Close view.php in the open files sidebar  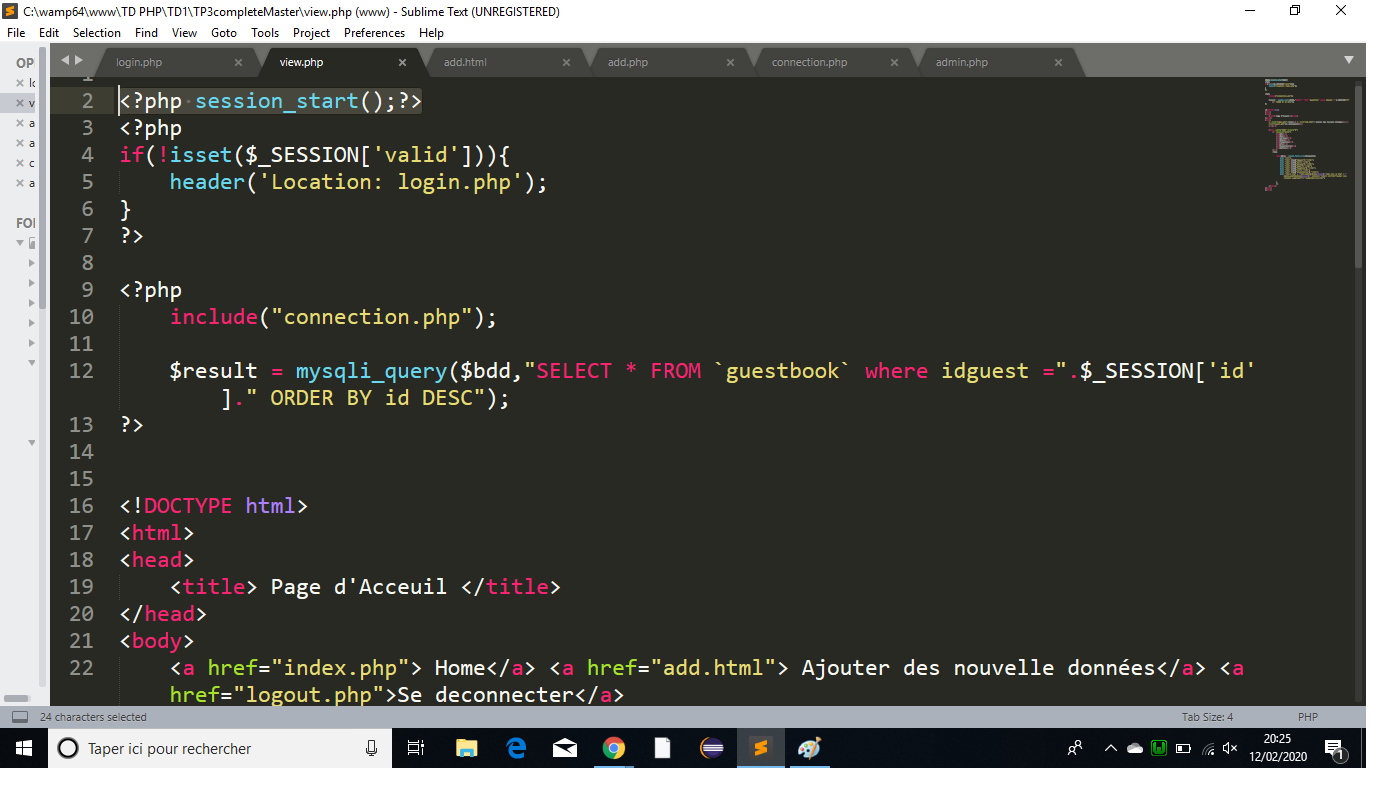coord(20,103)
